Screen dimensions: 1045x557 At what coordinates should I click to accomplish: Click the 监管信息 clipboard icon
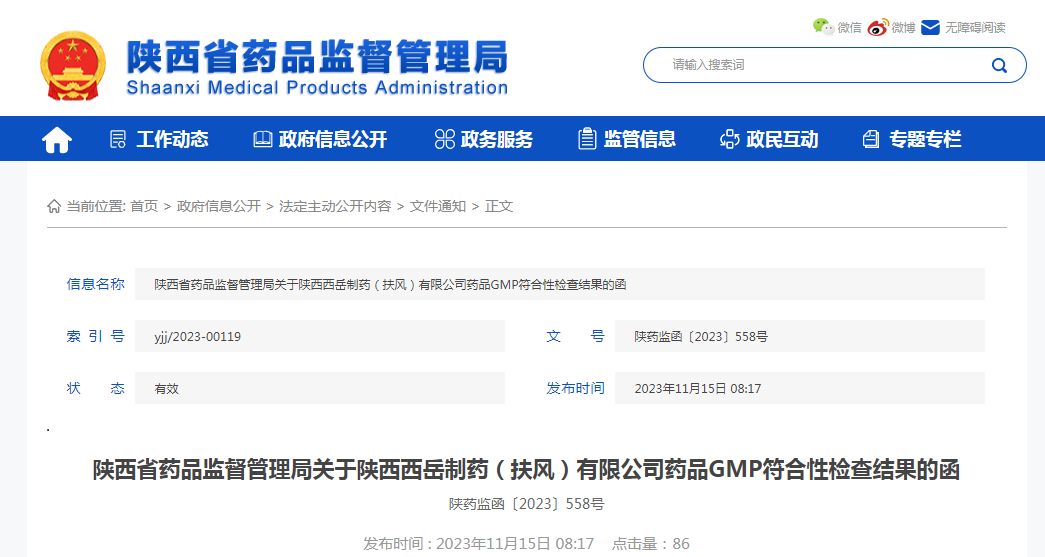[x=587, y=139]
